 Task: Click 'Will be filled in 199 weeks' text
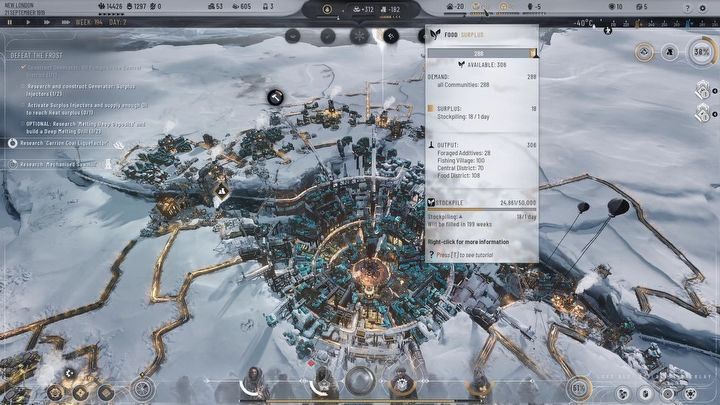[460, 224]
